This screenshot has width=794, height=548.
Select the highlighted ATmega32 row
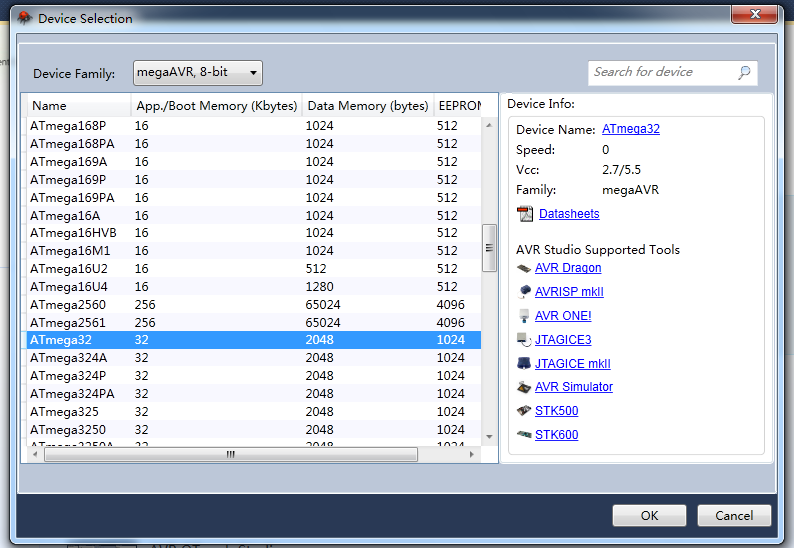(x=253, y=340)
